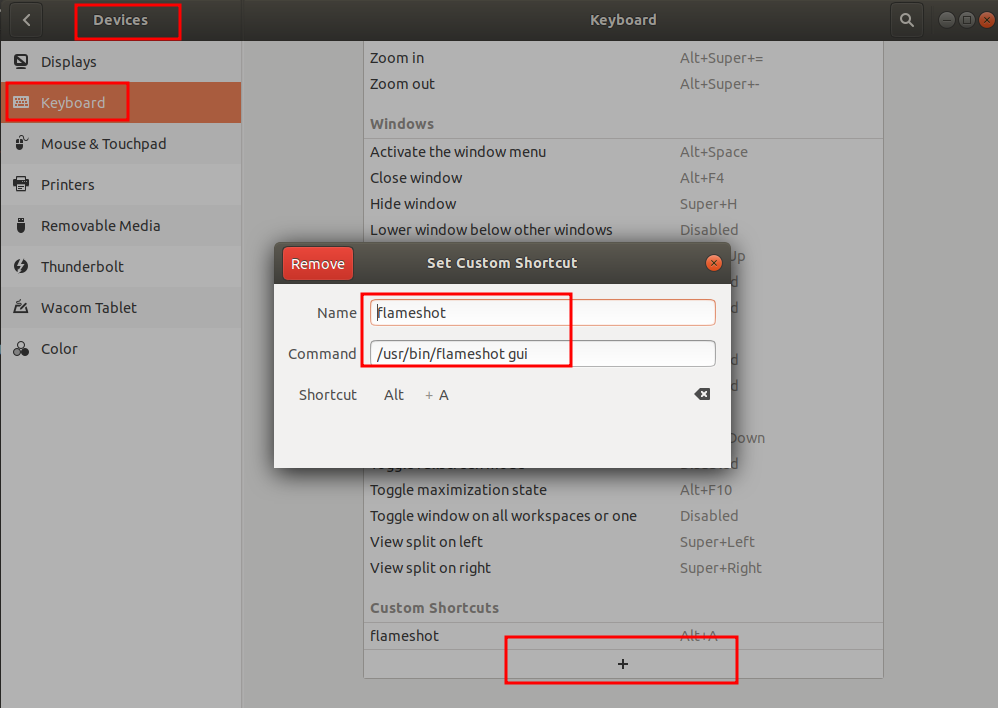This screenshot has width=998, height=708.
Task: Close the Settings window
Action: [987, 20]
